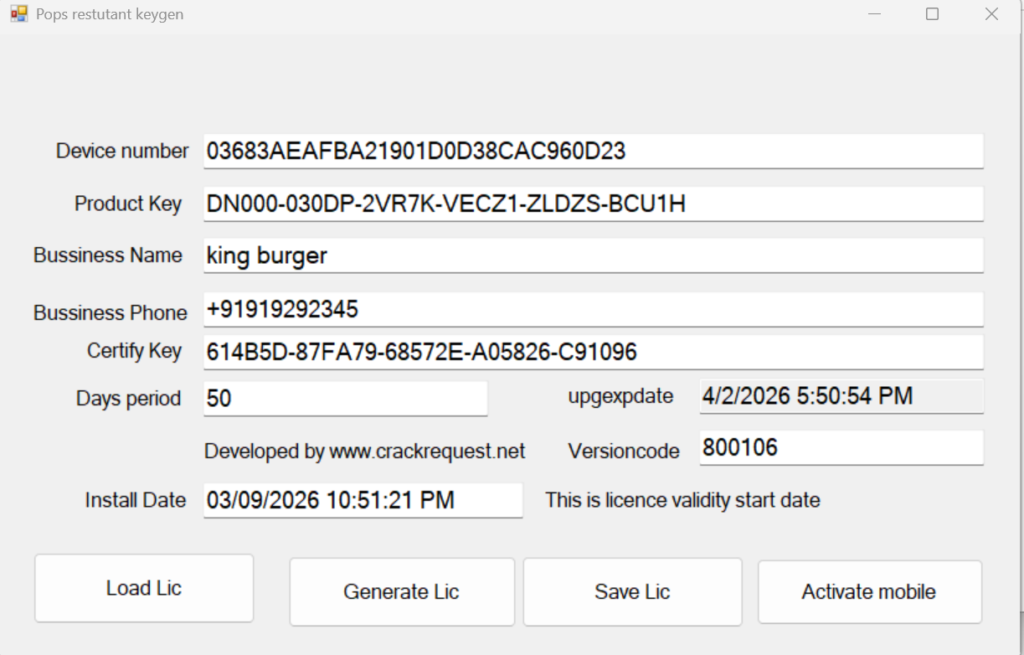The image size is (1024, 655).
Task: Click the licence validity start date note
Action: (x=682, y=500)
